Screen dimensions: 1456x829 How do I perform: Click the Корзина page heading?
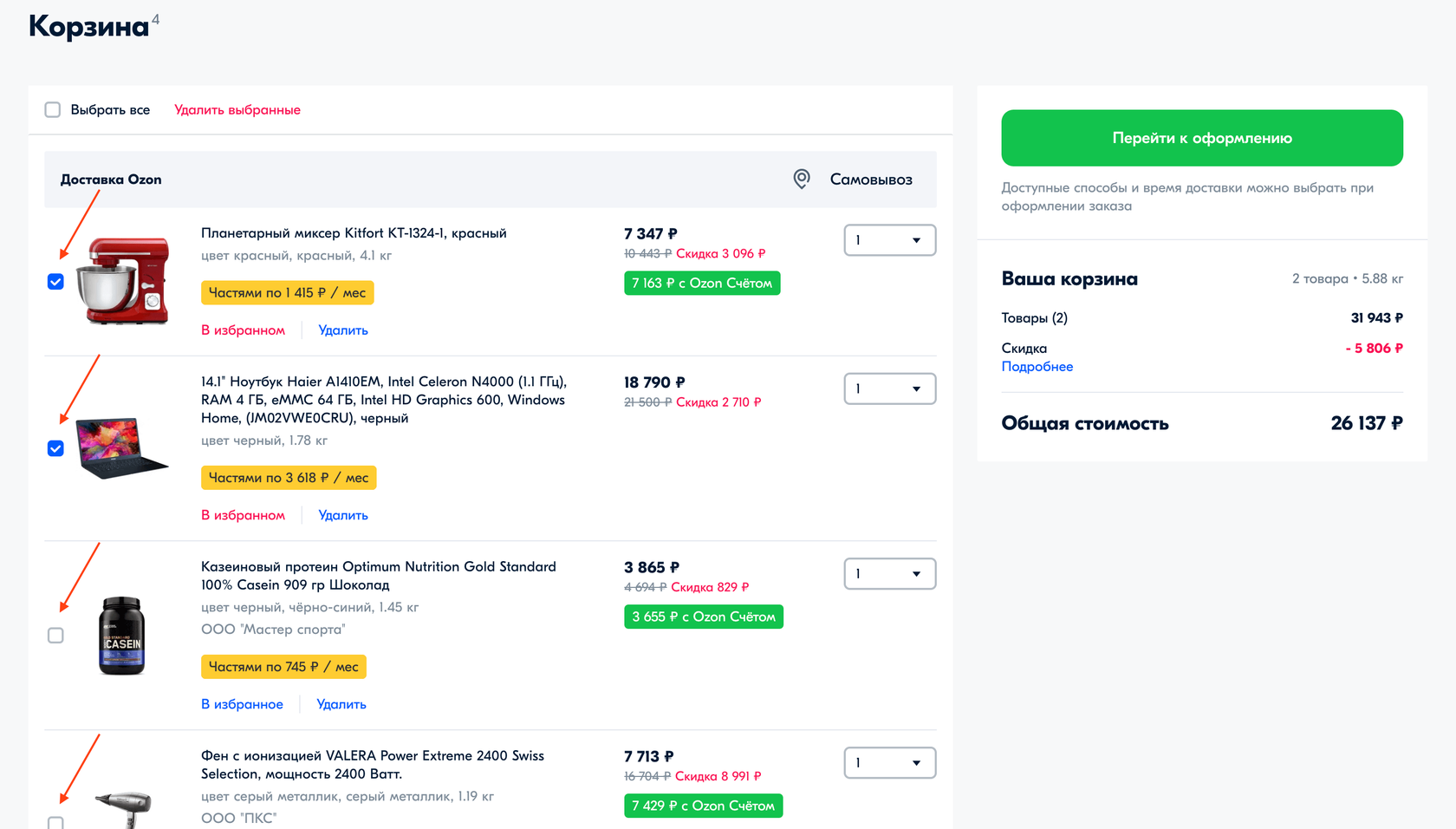(88, 27)
